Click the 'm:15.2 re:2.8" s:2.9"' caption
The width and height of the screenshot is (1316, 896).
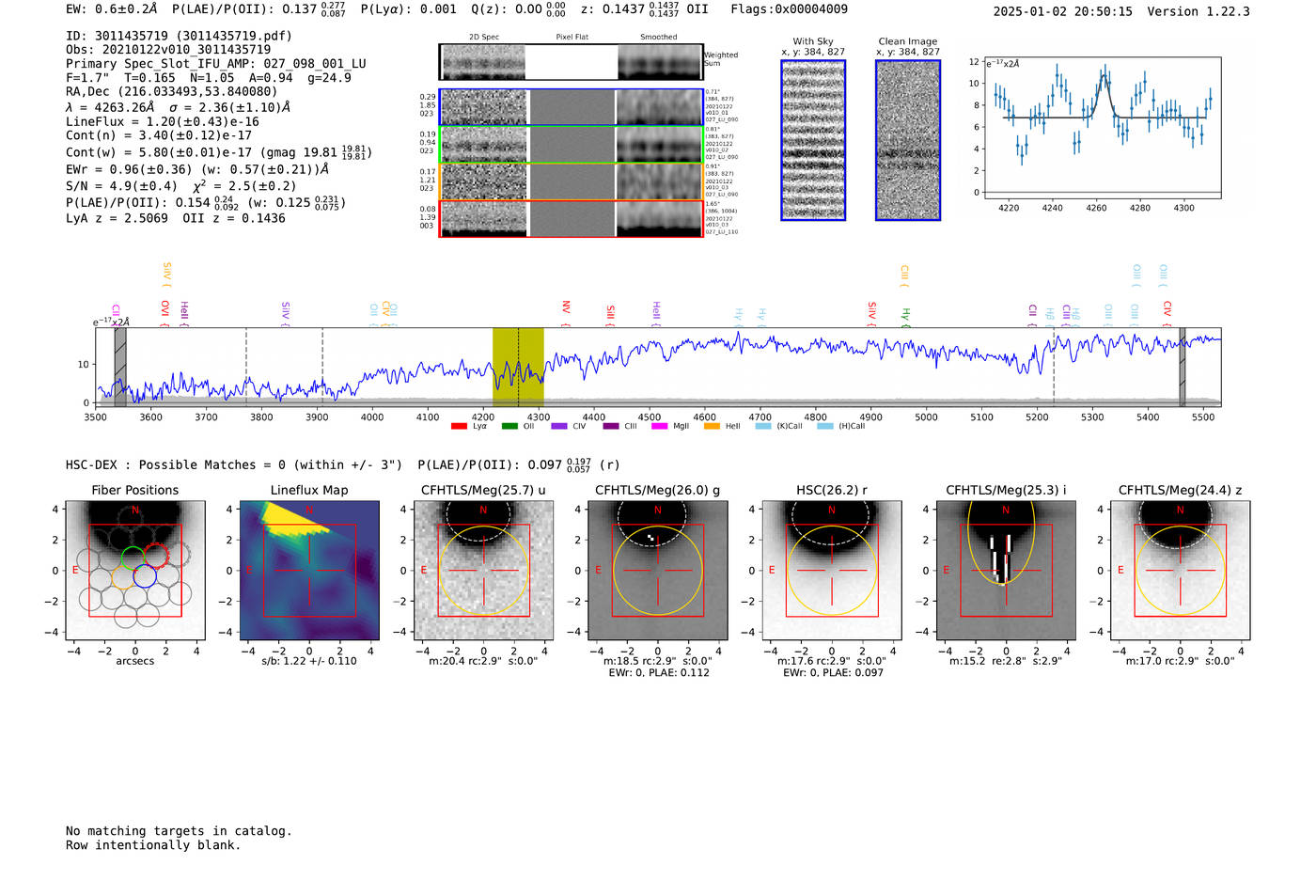pos(1006,661)
